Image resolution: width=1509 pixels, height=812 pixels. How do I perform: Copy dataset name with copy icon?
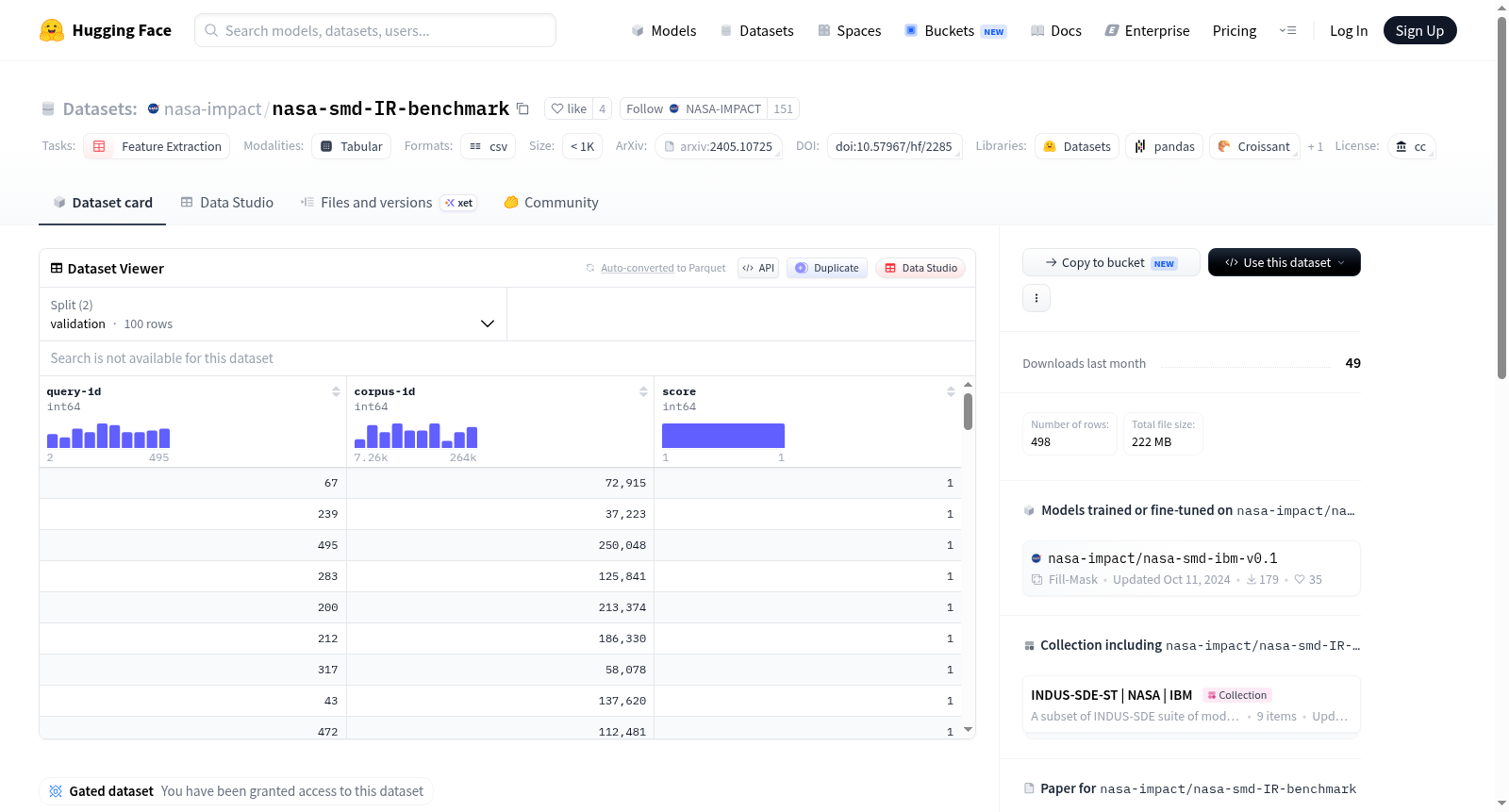522,108
